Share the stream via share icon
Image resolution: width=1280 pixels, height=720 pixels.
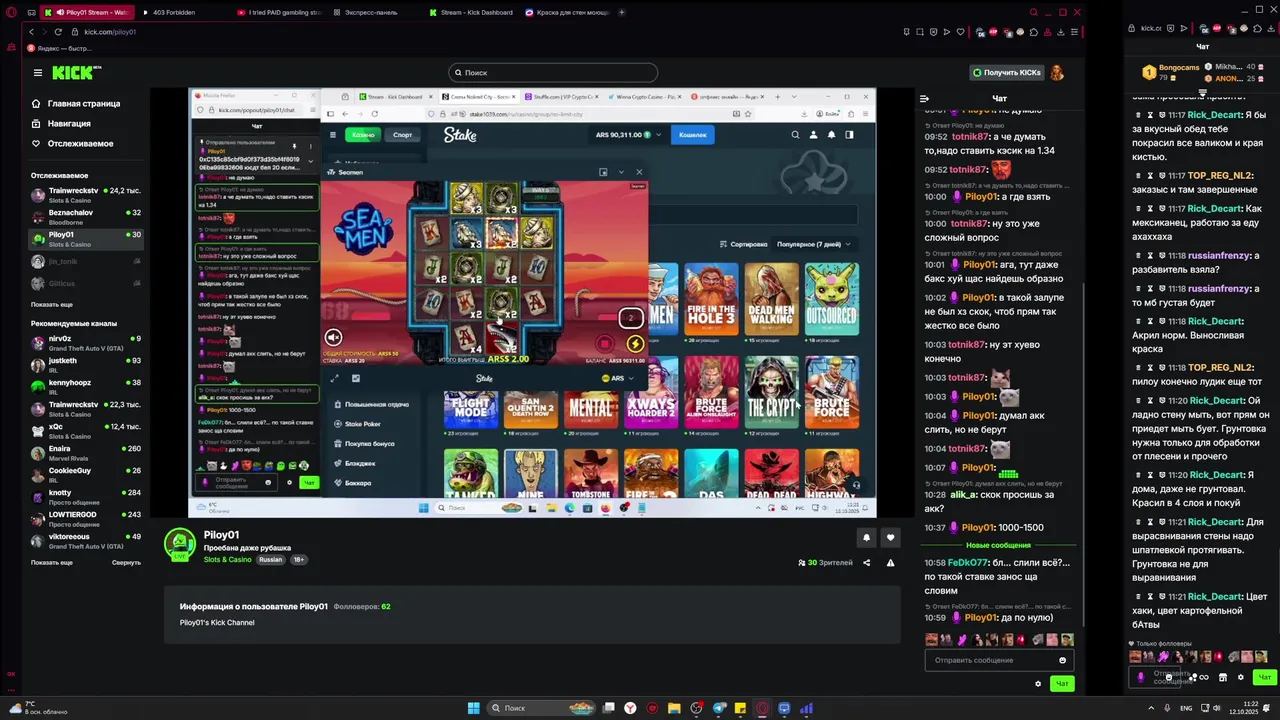pos(867,563)
